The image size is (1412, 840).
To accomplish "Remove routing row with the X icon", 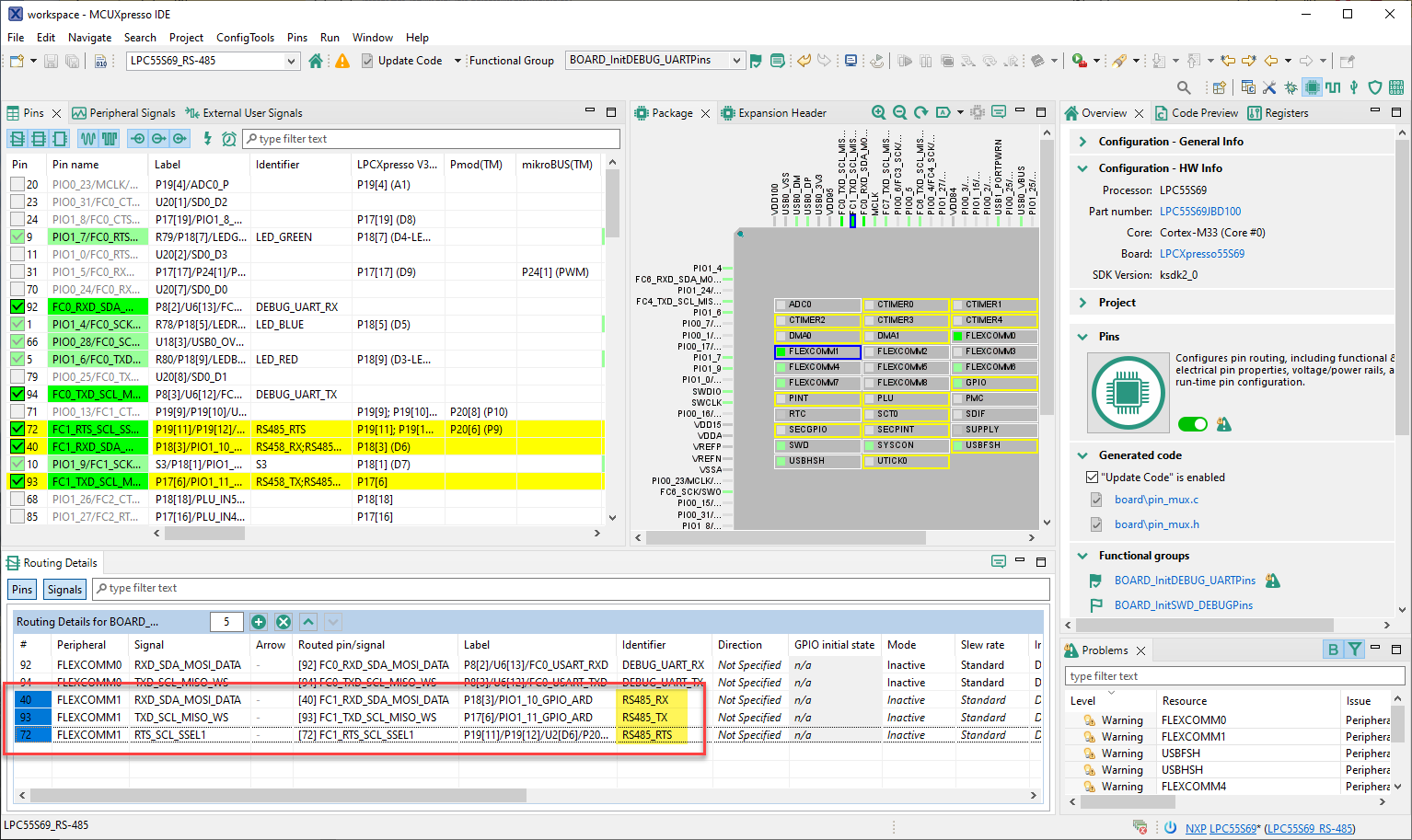I will (x=284, y=622).
